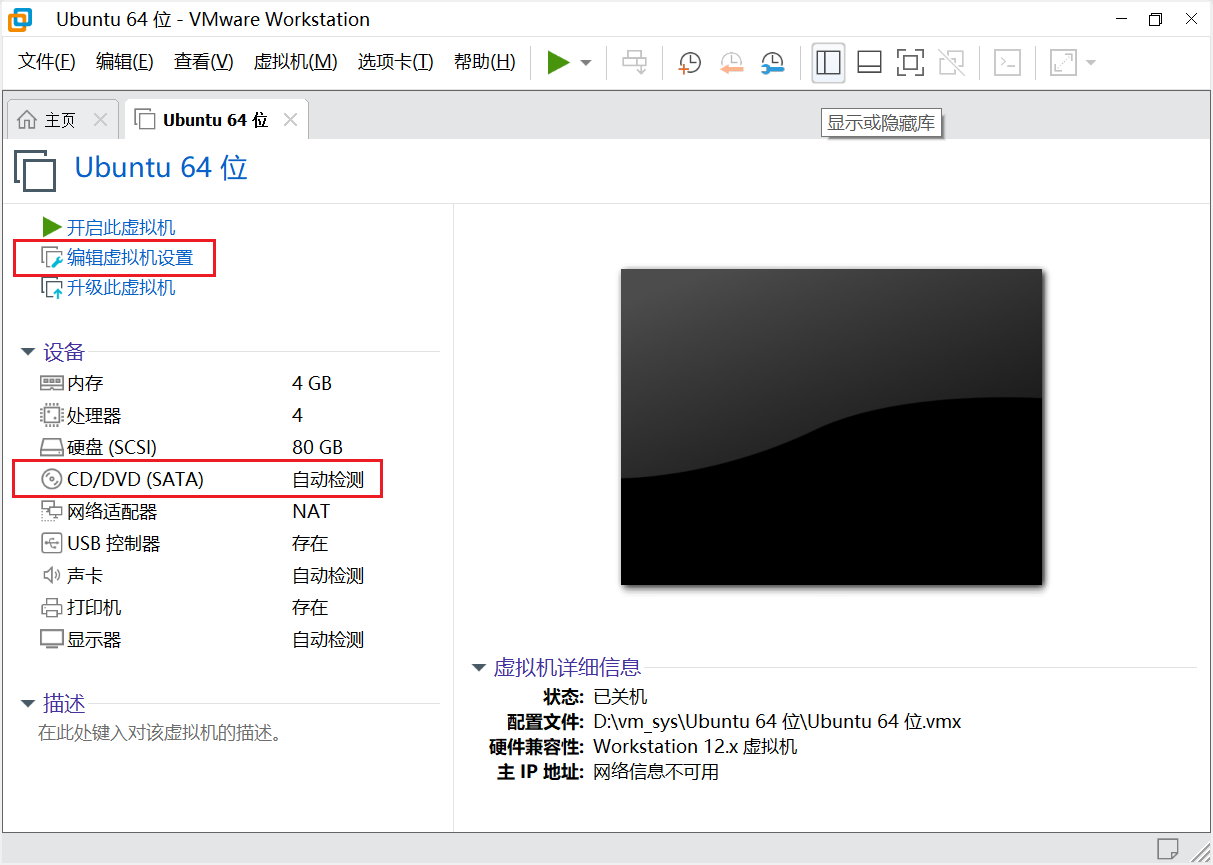
Task: Click the description field 在此处键入对该虚拟机的描述
Action: pyautogui.click(x=160, y=733)
